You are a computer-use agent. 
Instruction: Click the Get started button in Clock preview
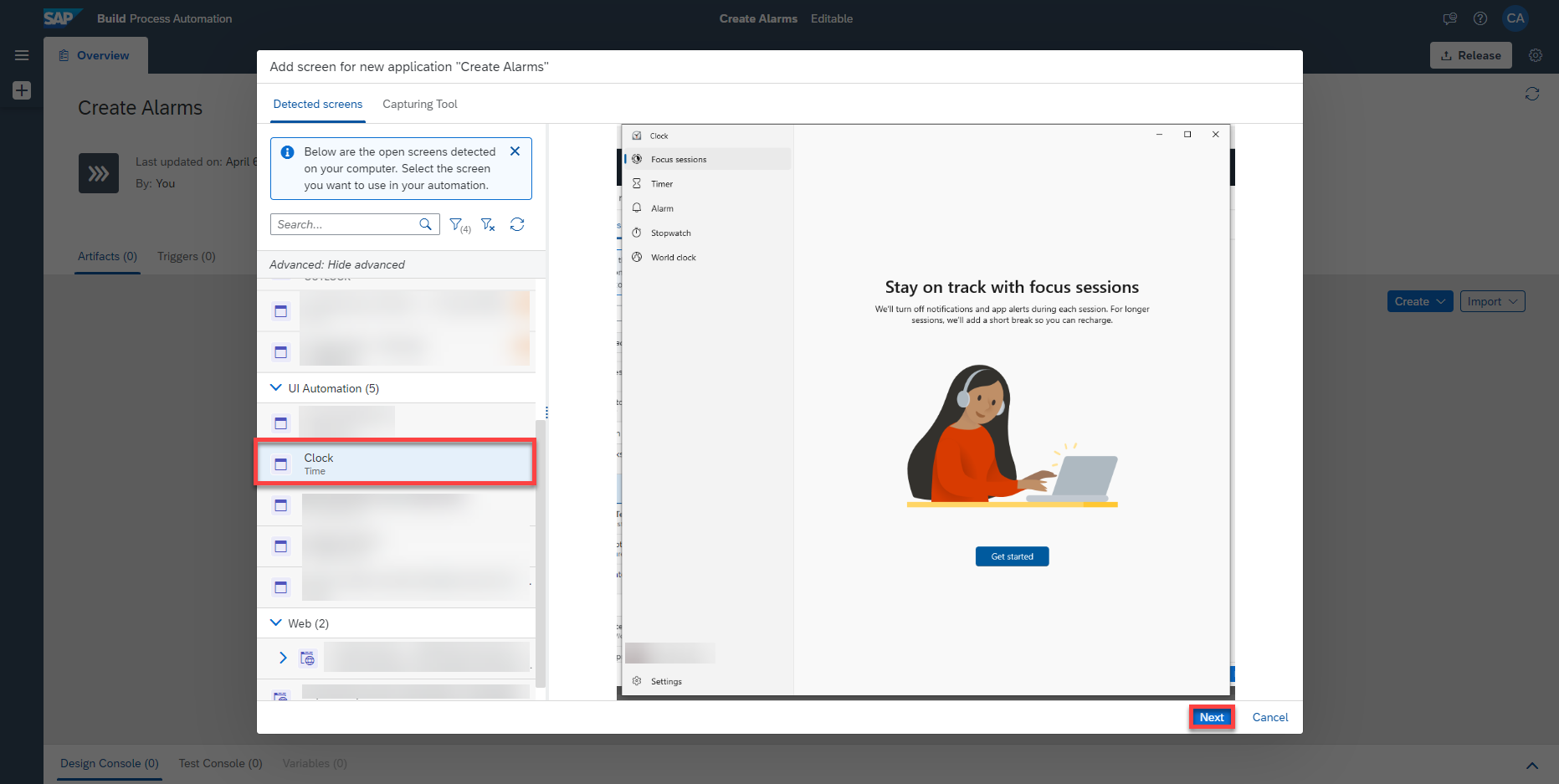pyautogui.click(x=1012, y=556)
